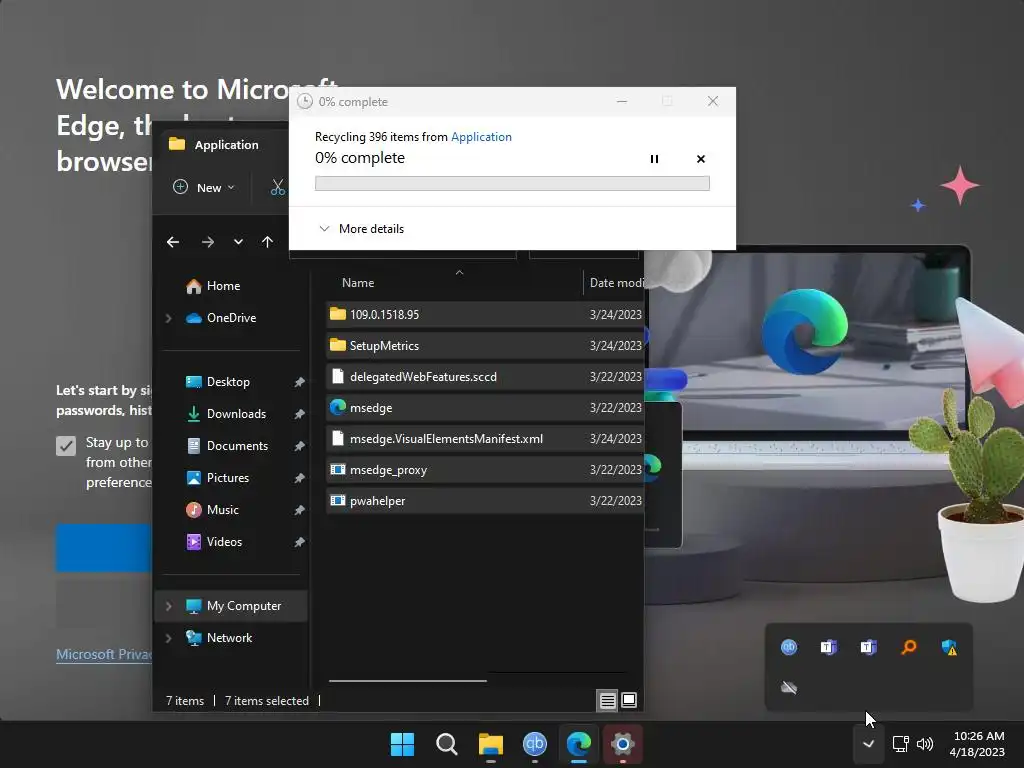1024x768 pixels.
Task: Click the horizontal scrollbar in File Explorer
Action: pos(408,680)
